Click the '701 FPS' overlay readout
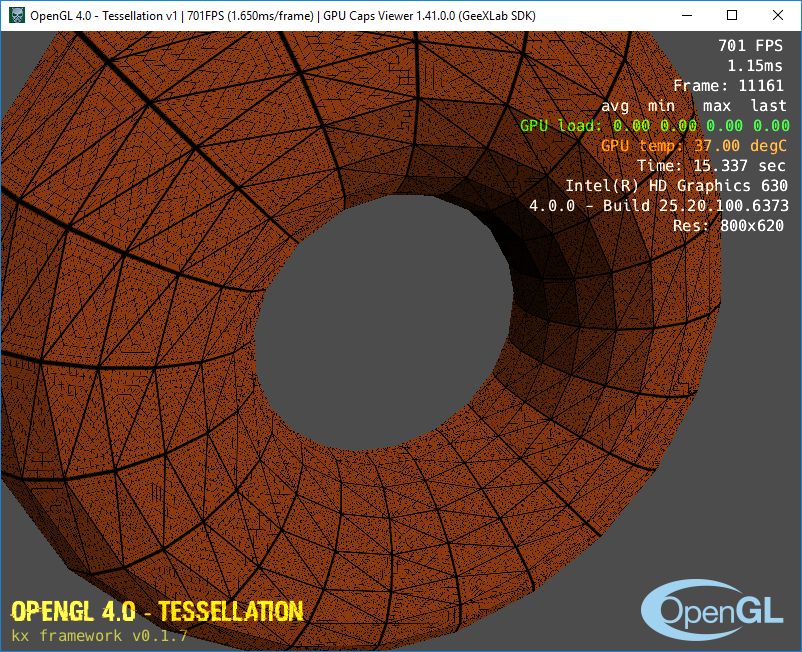 pos(750,46)
